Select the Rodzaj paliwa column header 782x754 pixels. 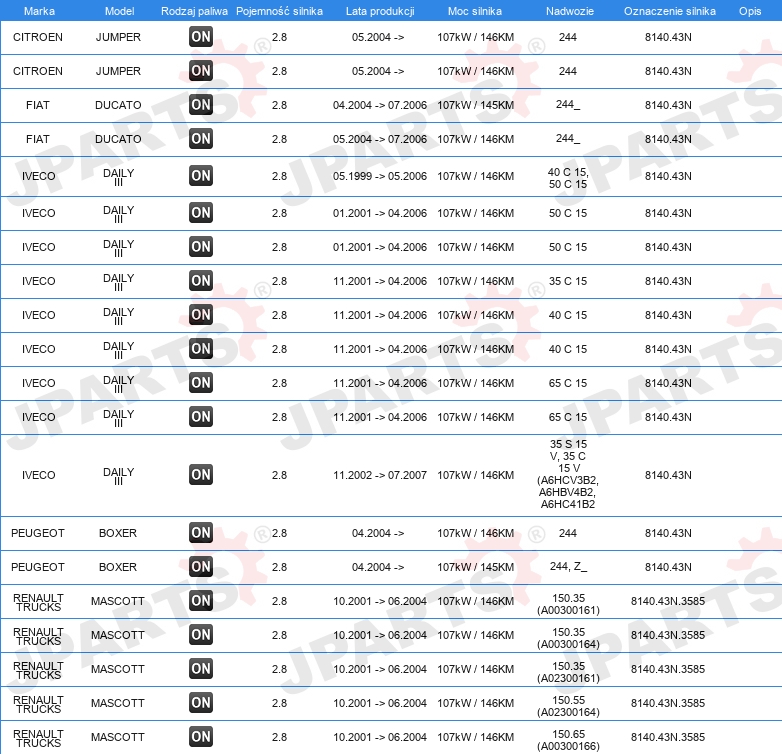pos(194,11)
